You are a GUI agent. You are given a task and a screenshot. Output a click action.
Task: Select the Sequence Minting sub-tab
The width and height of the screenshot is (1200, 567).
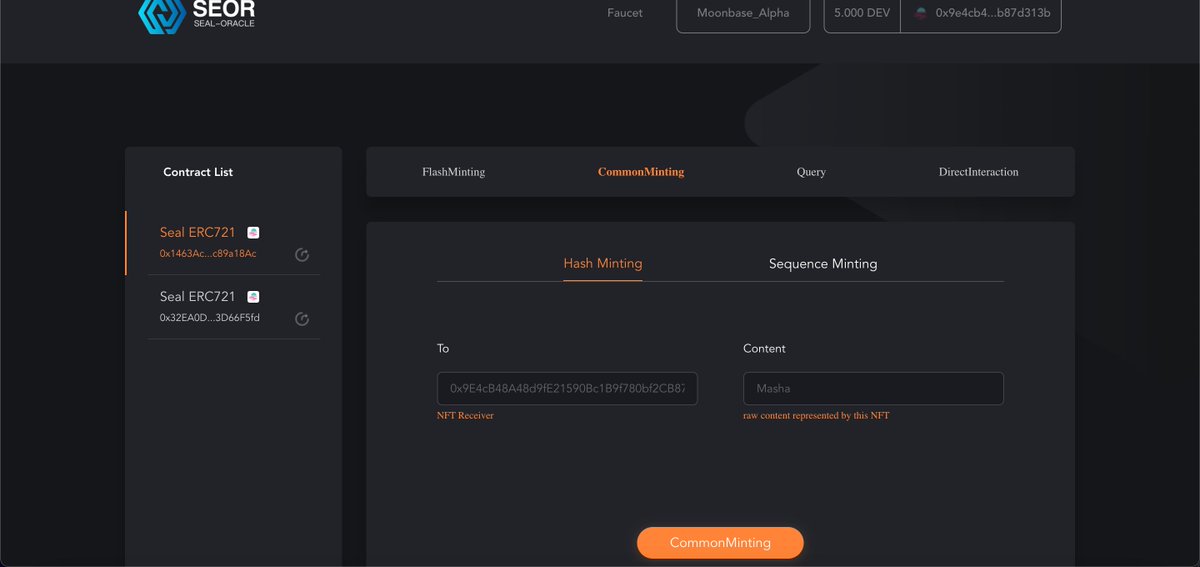tap(823, 264)
